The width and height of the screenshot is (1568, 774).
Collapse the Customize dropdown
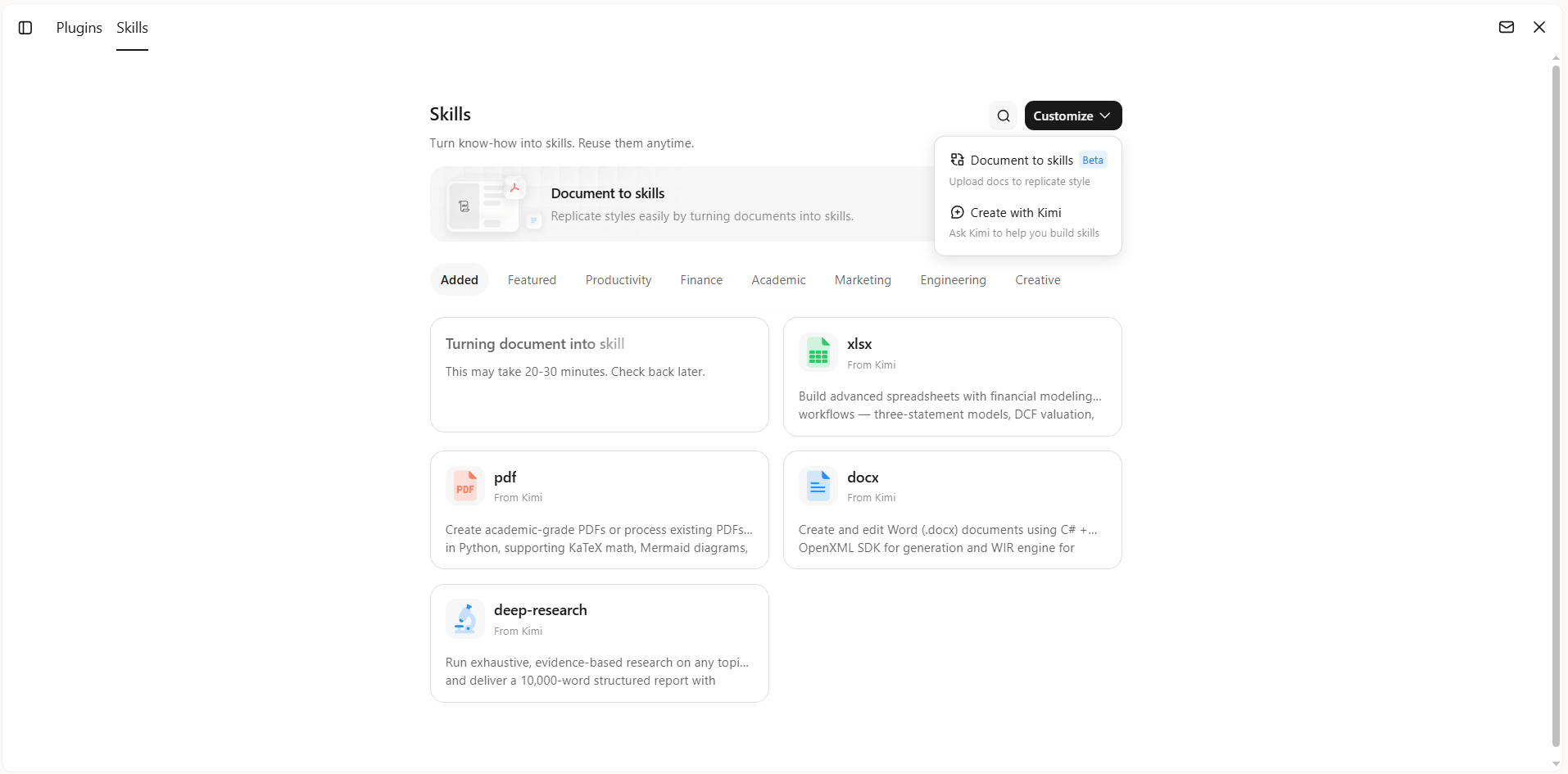click(x=1072, y=115)
